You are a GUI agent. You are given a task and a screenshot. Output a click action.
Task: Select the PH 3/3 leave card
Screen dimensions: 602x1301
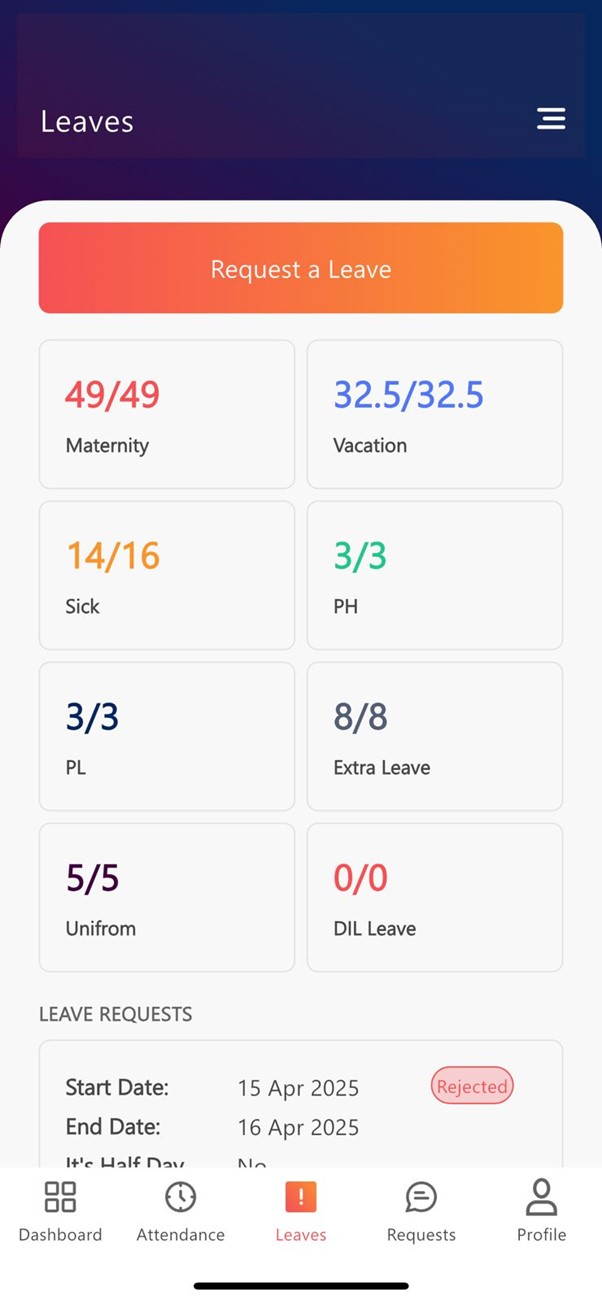tap(435, 575)
